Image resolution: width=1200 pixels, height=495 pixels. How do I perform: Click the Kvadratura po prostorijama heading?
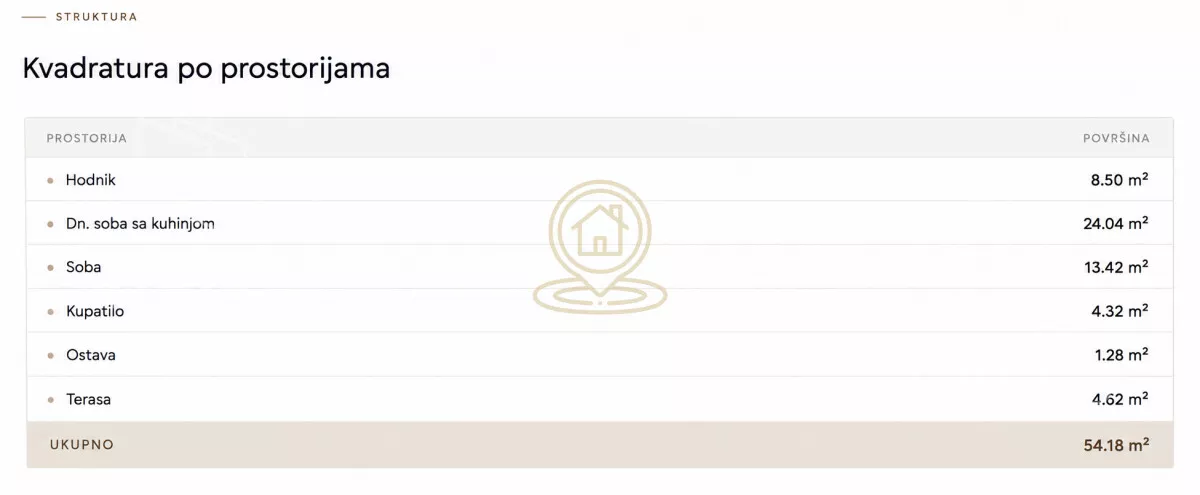pos(206,69)
